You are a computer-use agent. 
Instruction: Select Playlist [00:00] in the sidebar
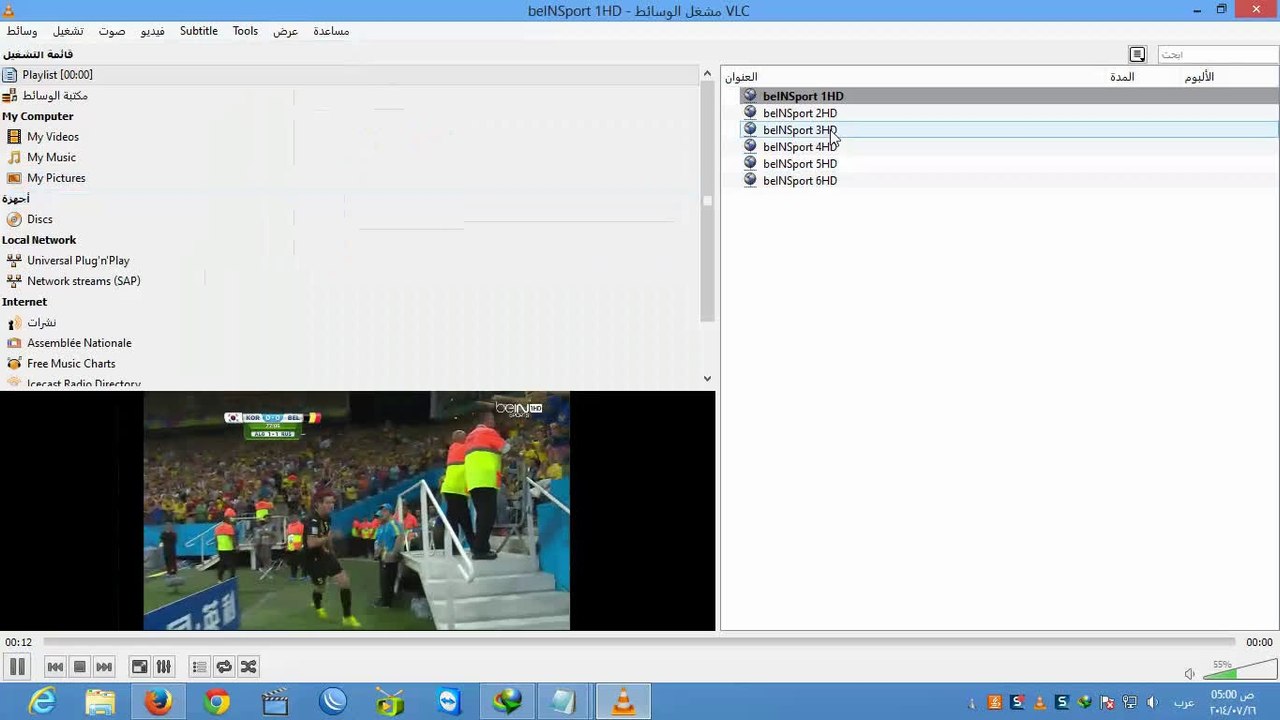pos(350,75)
